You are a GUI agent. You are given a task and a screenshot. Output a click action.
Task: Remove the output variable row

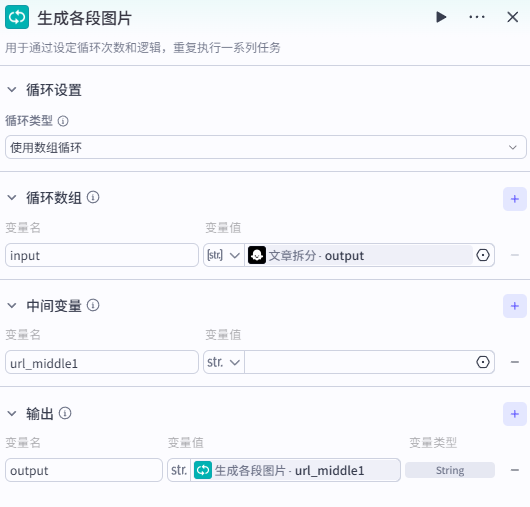pyautogui.click(x=515, y=470)
